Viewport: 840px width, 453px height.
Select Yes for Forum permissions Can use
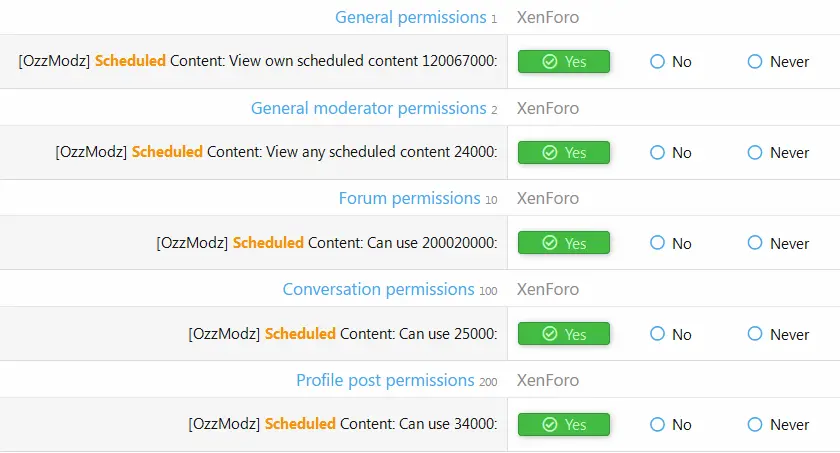[x=564, y=243]
